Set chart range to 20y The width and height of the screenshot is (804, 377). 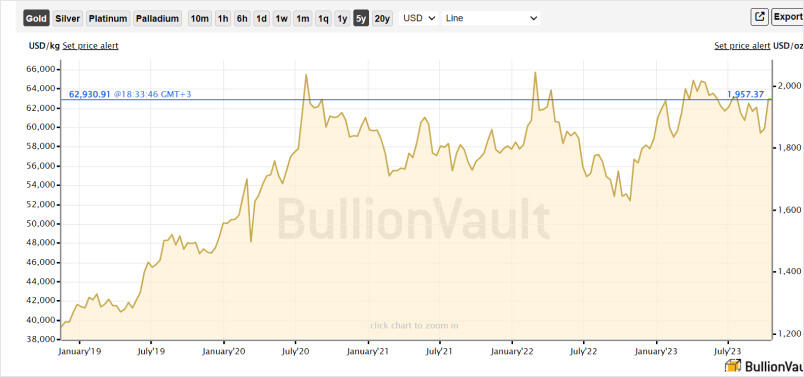382,18
